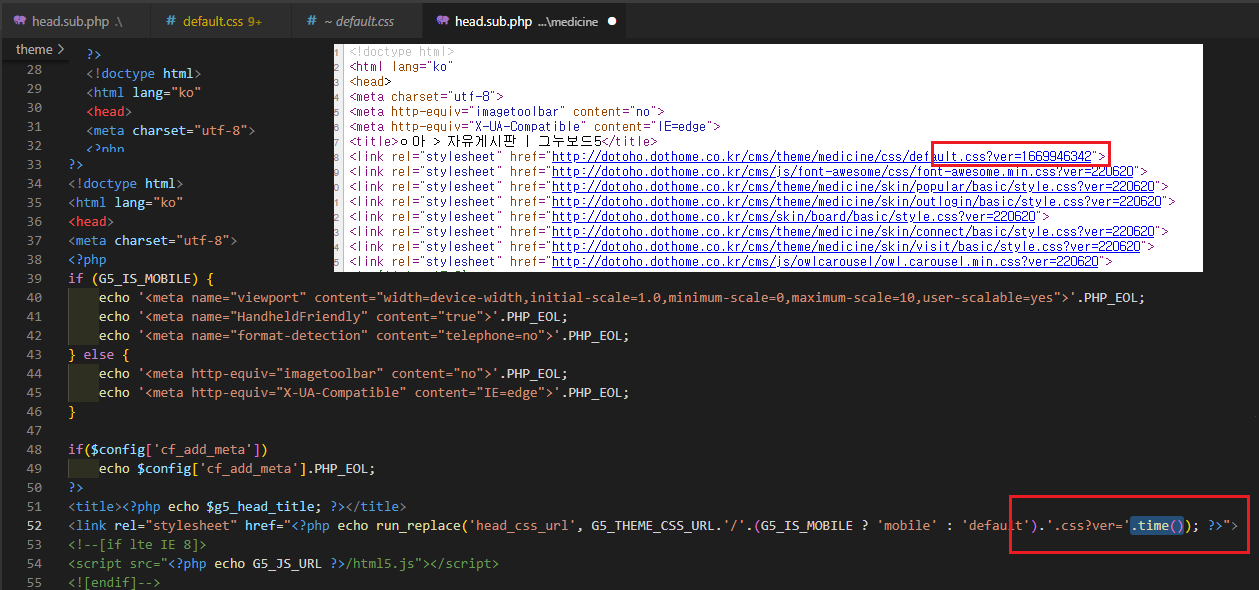Click PHP elephant icon on head.sub.php .\ tab
The width and height of the screenshot is (1259, 590).
tap(19, 20)
